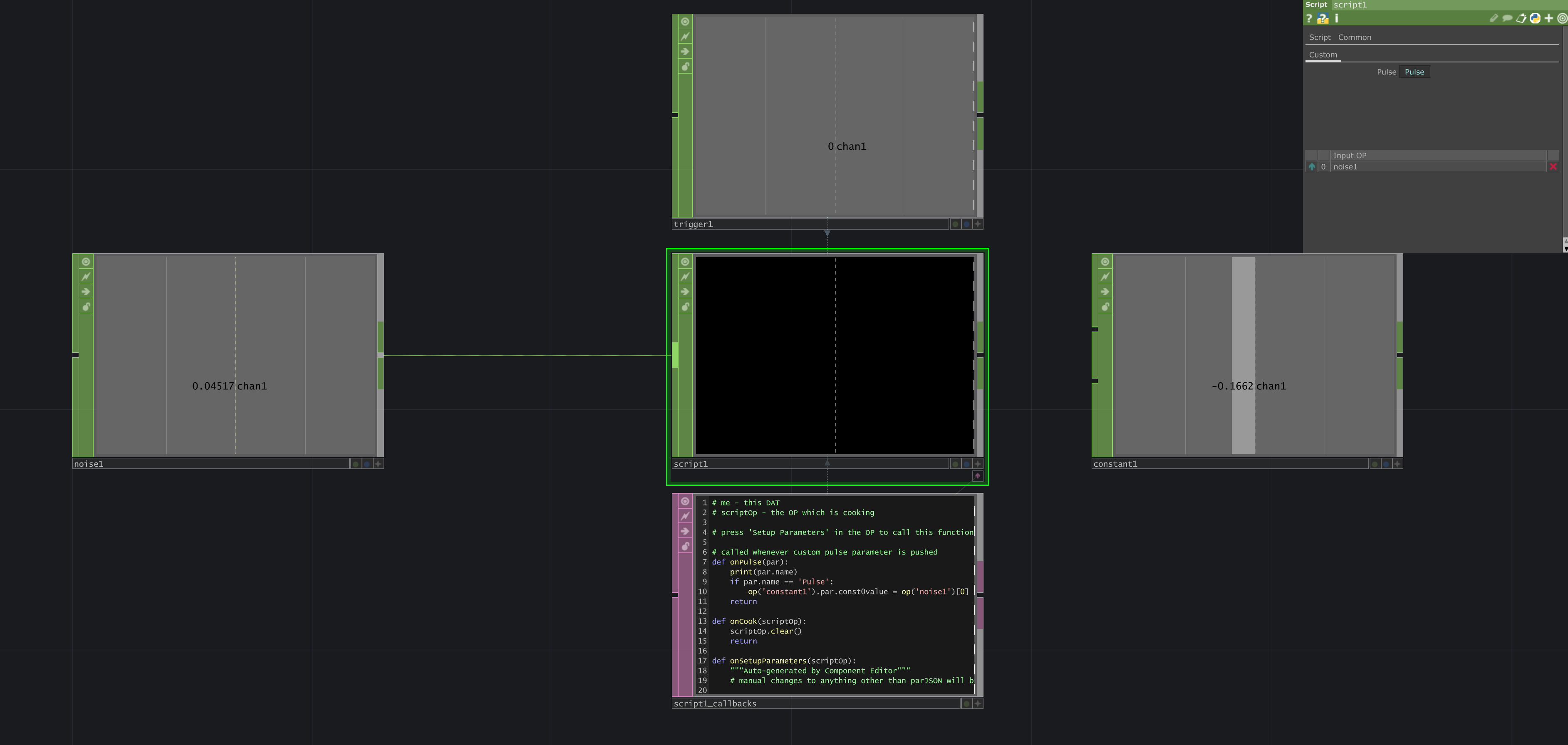Collapse the Custom parameter page section

coord(1323,55)
